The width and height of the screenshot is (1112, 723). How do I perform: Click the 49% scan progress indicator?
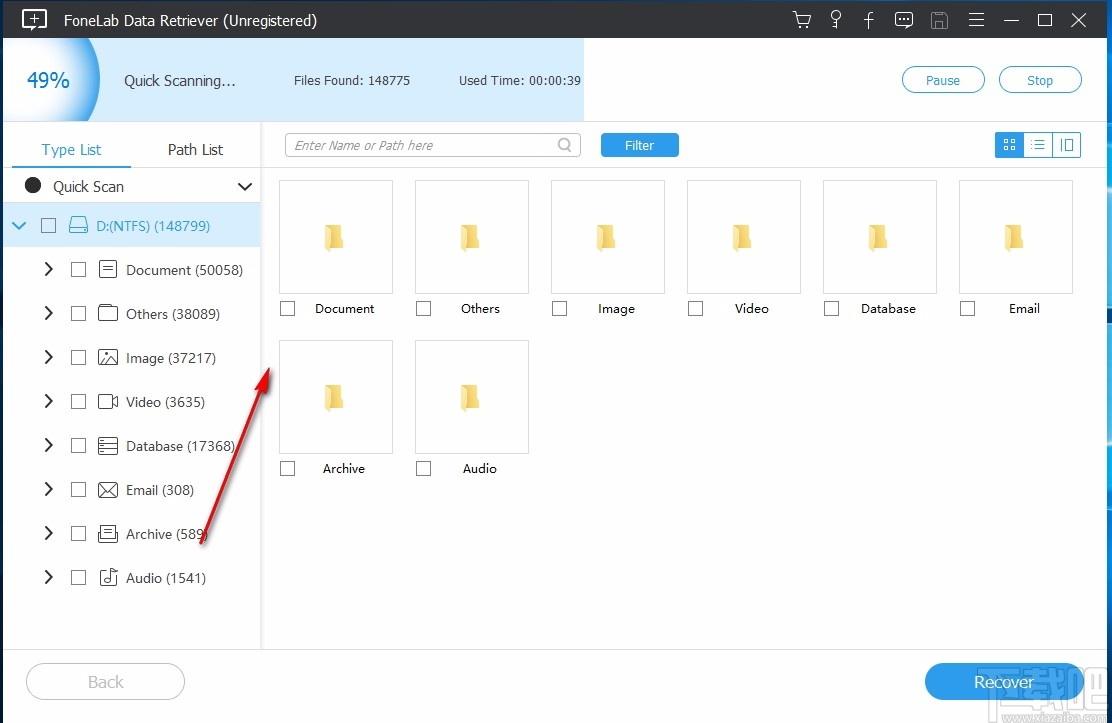[x=48, y=80]
